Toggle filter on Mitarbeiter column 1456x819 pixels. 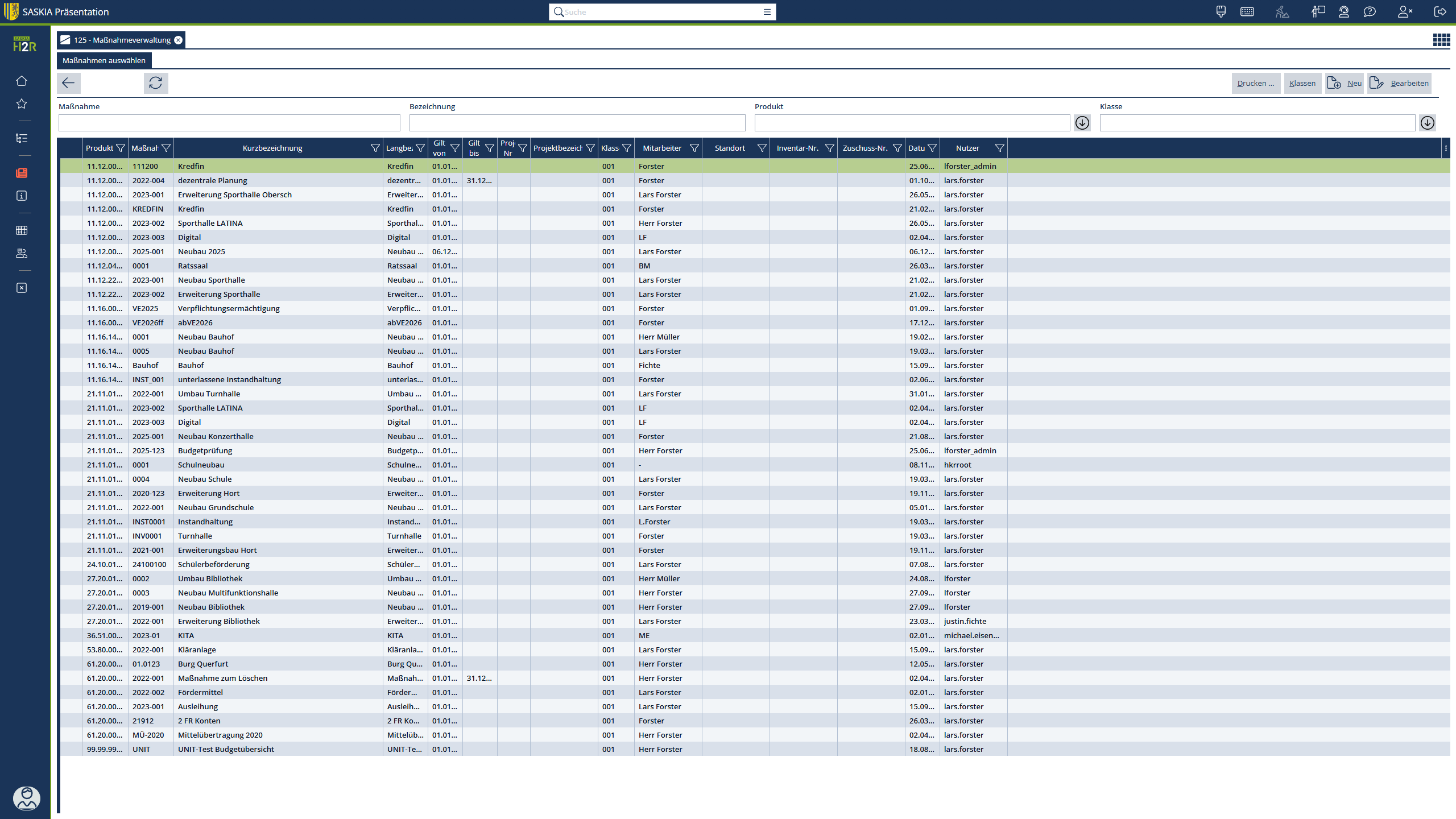pyautogui.click(x=694, y=148)
